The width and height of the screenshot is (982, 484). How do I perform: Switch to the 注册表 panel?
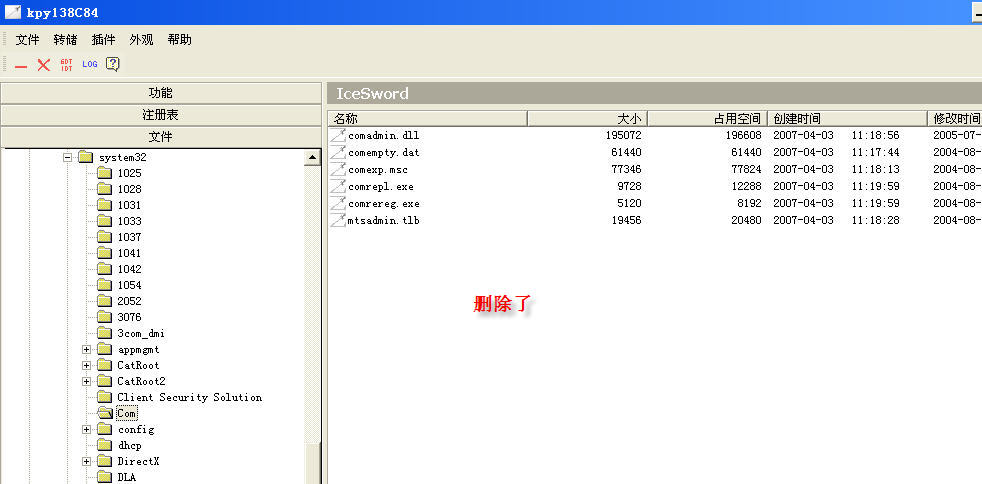click(x=161, y=115)
